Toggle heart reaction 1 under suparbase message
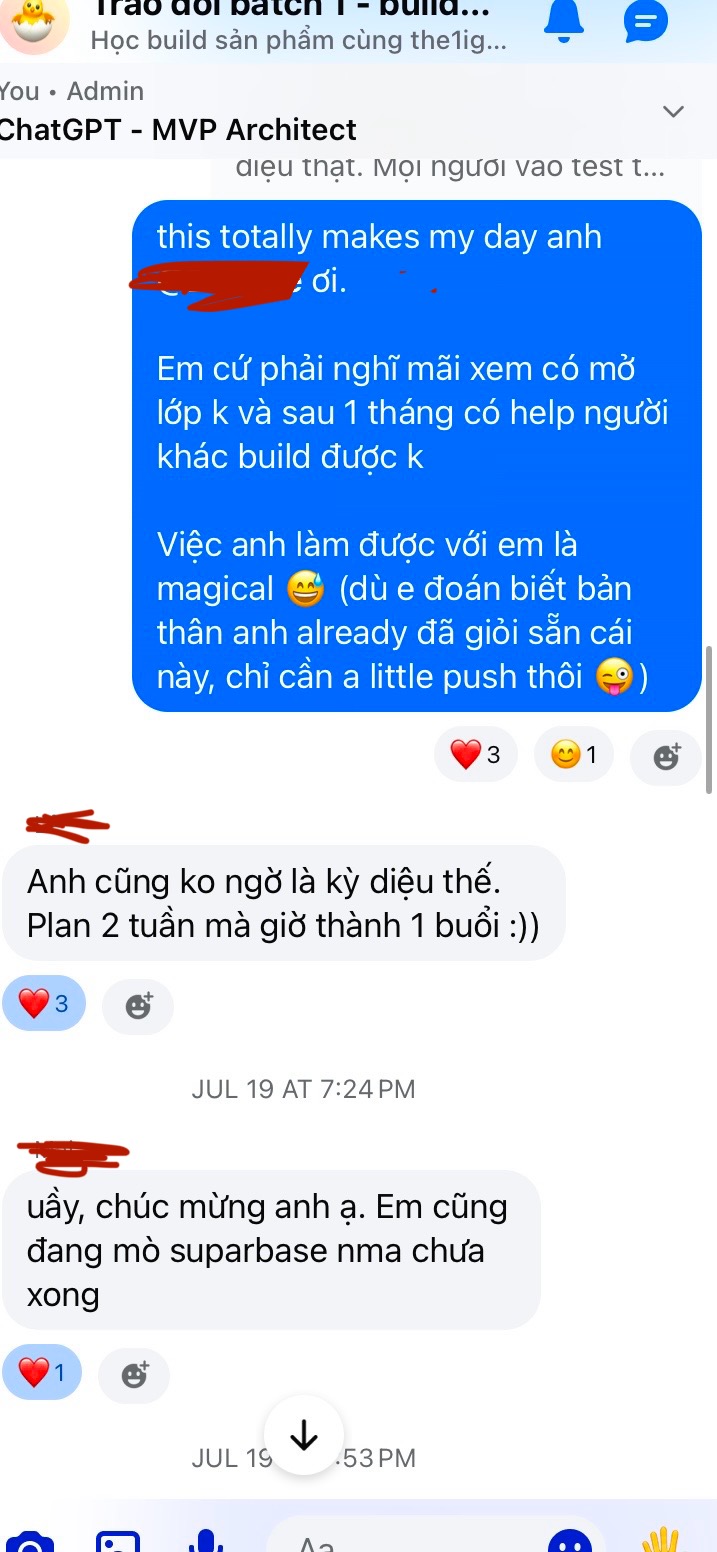Screen dimensions: 717x1552 click(x=42, y=1373)
